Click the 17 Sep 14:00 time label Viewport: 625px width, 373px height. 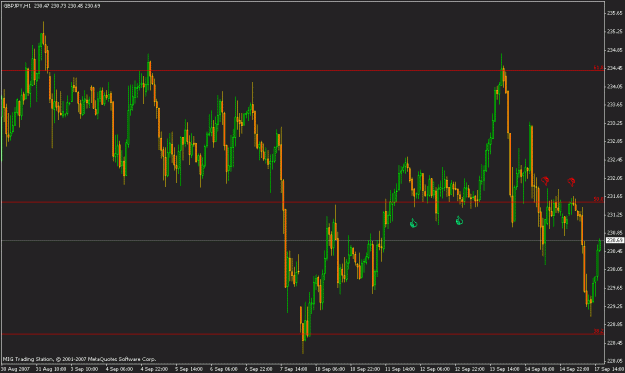point(609,369)
